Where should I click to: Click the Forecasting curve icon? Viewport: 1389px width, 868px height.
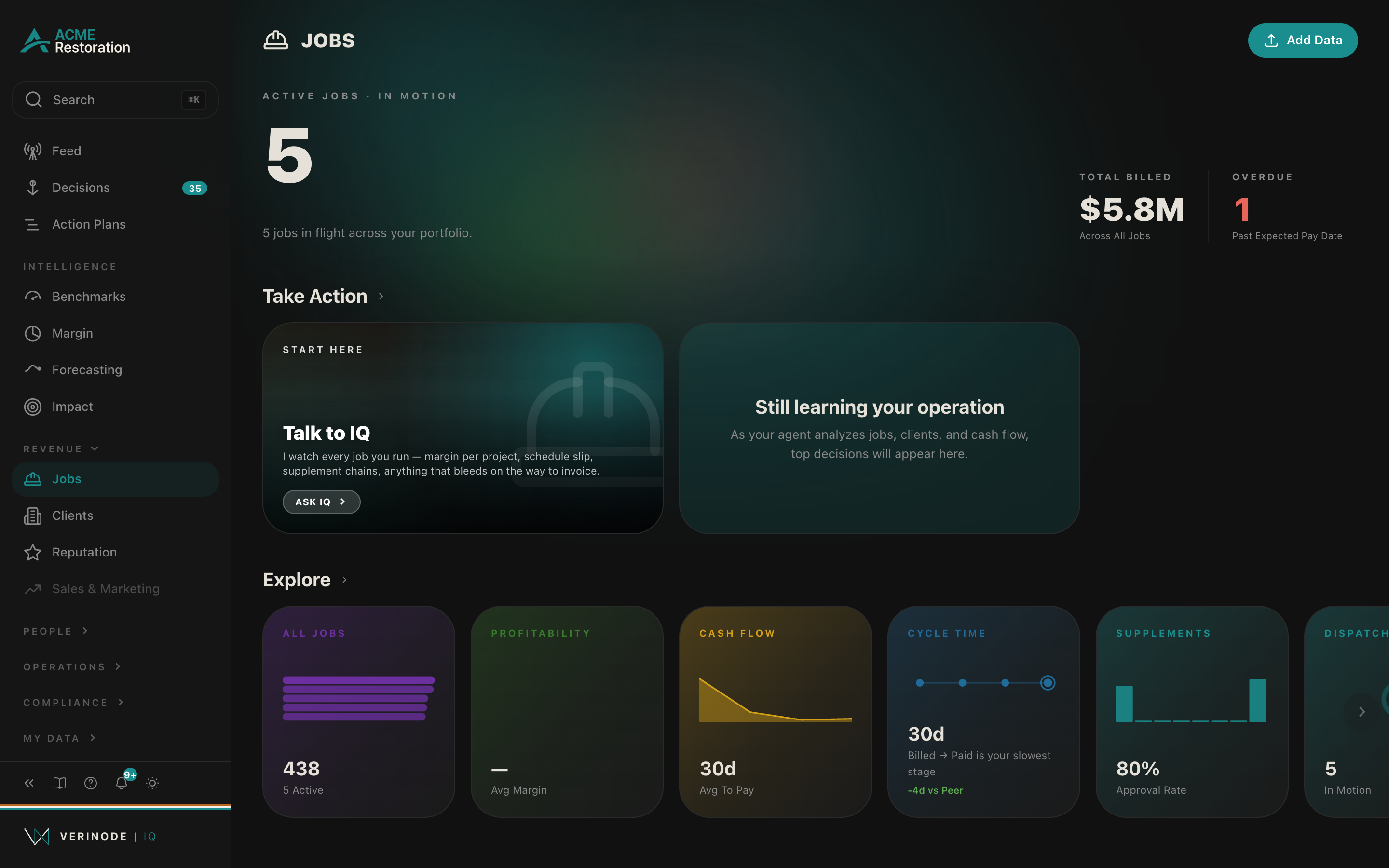point(33,369)
